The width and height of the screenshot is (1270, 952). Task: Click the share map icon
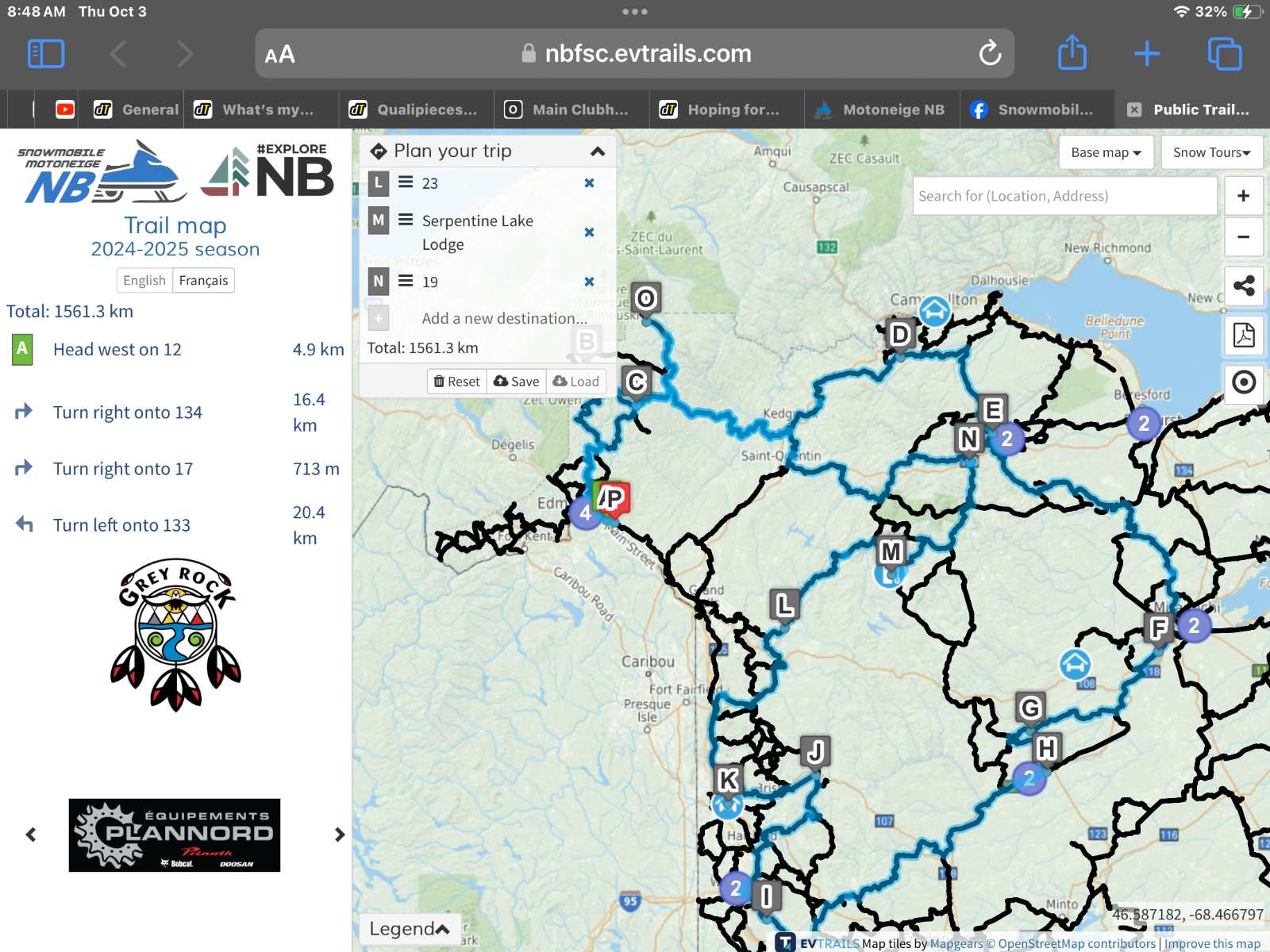(1244, 286)
